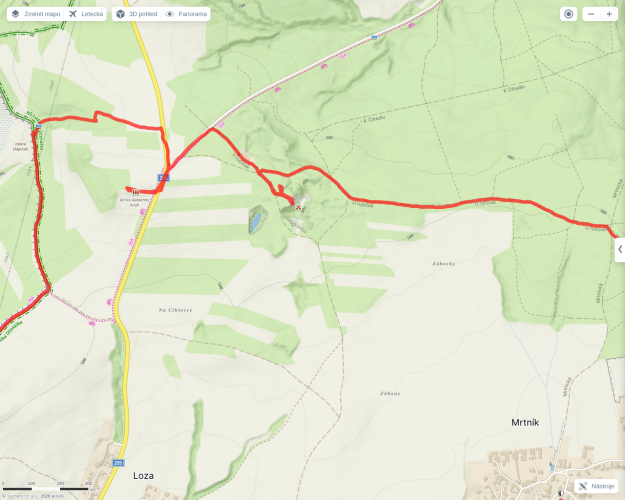This screenshot has width=625, height=500.
Task: Turn on Panorama street view
Action: point(186,14)
